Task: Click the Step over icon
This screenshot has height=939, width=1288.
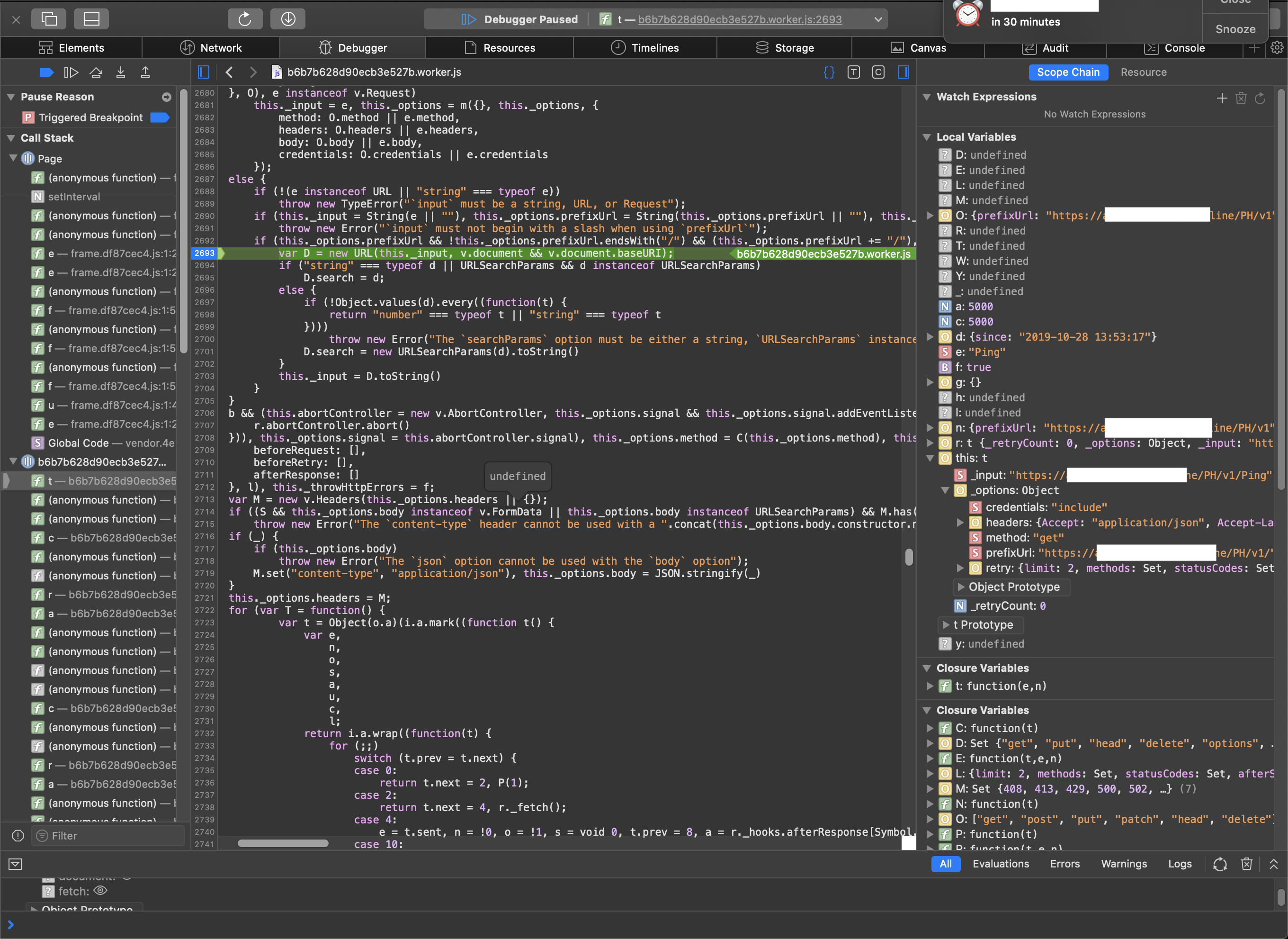Action: (x=96, y=72)
